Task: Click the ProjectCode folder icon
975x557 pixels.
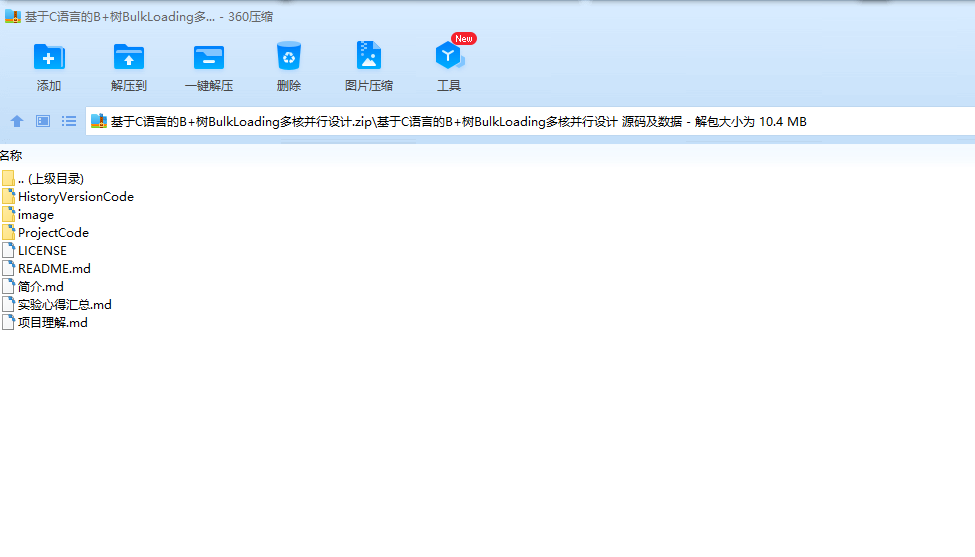Action: 8,233
